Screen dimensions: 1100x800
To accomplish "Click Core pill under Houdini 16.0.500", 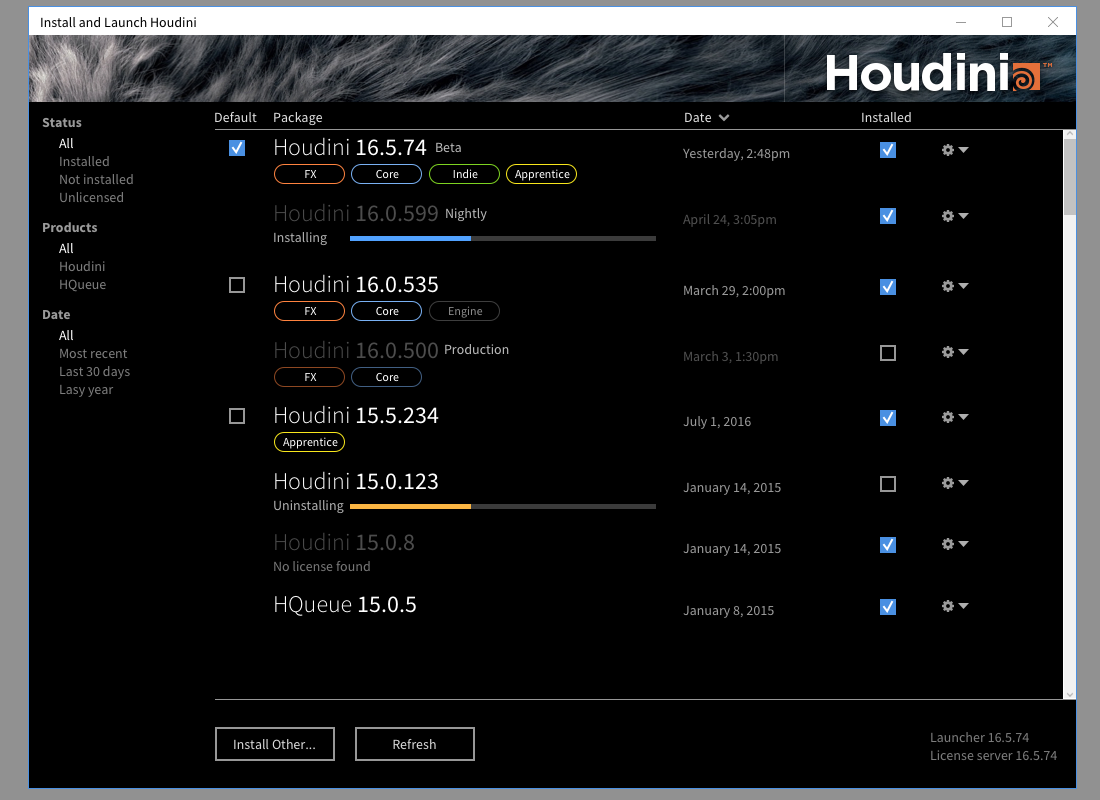I will coord(387,377).
